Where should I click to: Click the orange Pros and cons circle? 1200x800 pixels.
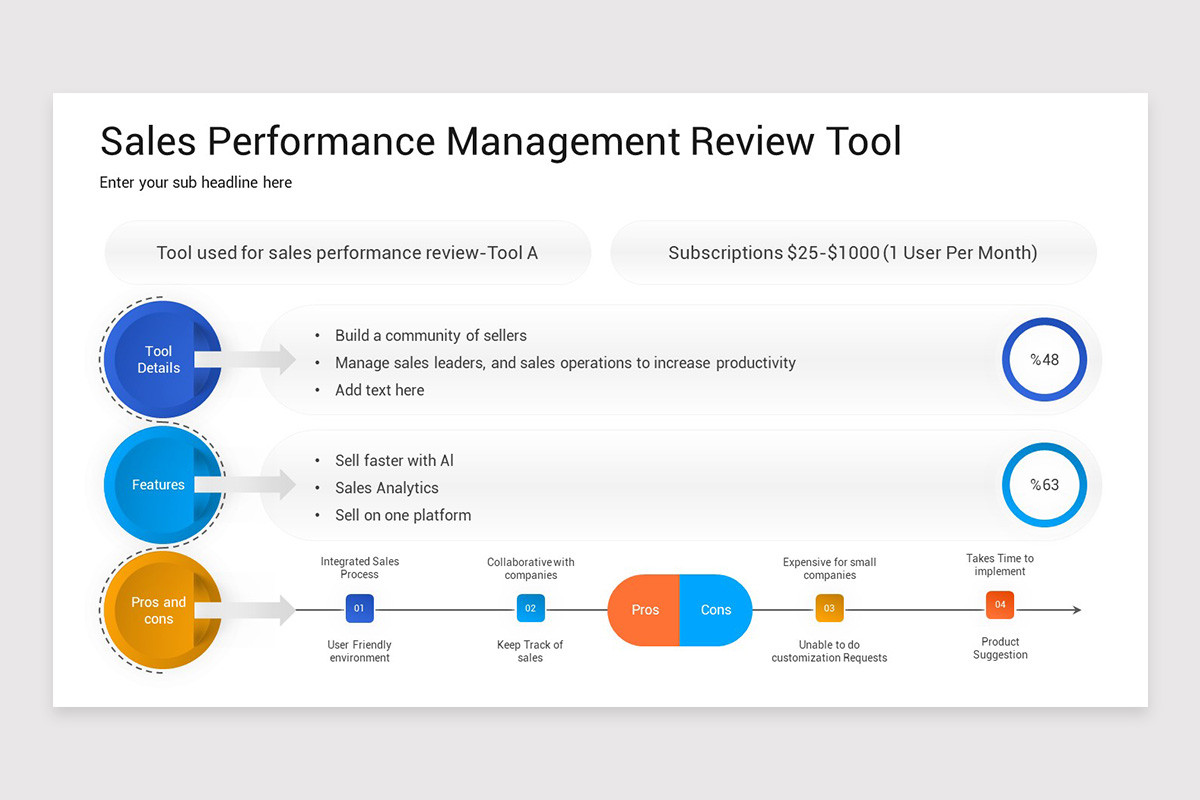[160, 610]
